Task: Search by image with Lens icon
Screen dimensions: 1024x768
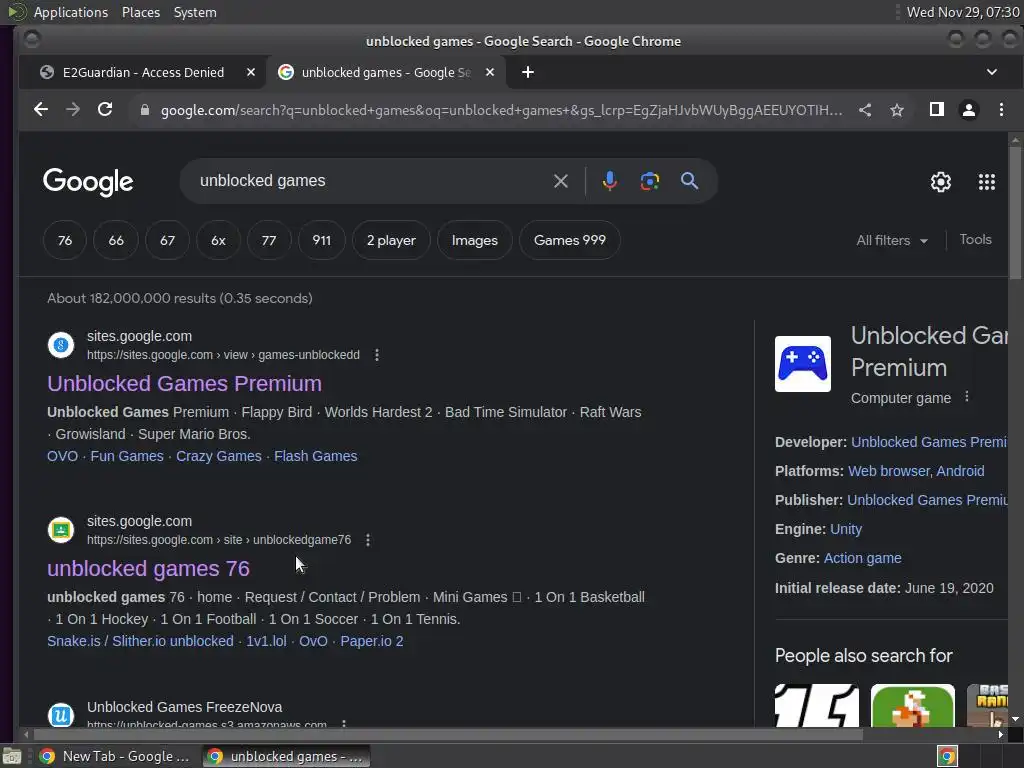Action: 650,181
